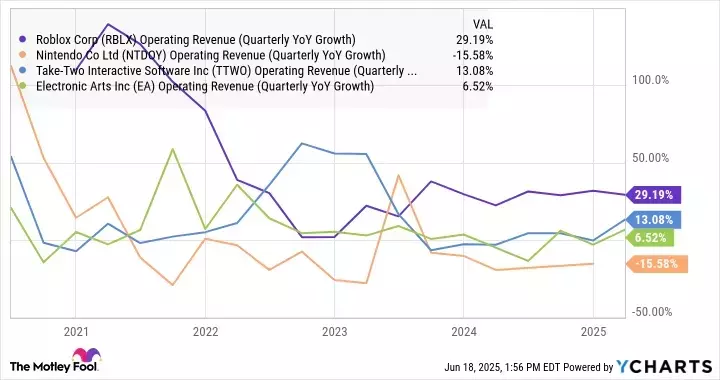Click the purple Roblox legend dot
720x380 pixels.
tap(22, 40)
